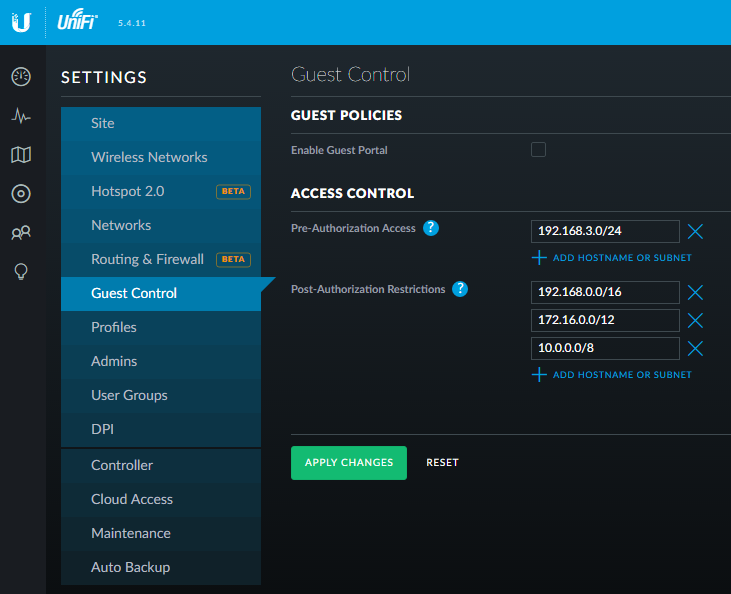Click the Ubiquiti U logo icon
The width and height of the screenshot is (731, 594).
pyautogui.click(x=21, y=22)
